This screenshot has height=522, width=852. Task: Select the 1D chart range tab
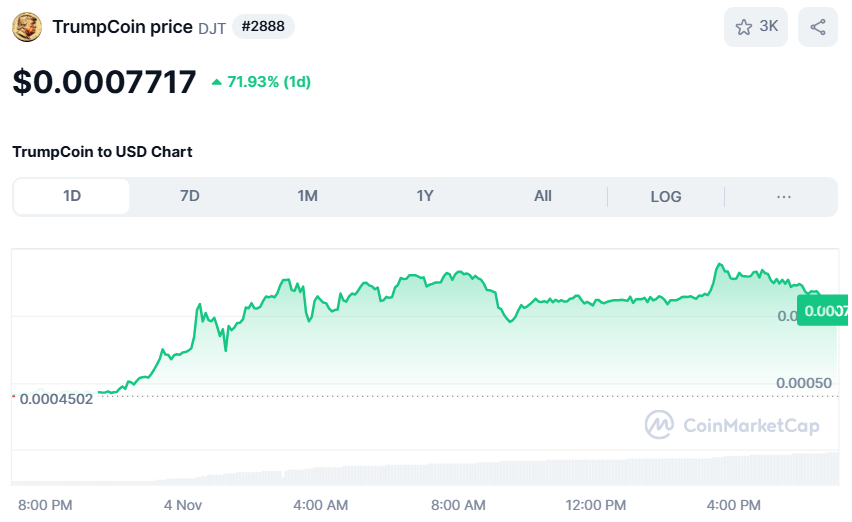[x=72, y=196]
